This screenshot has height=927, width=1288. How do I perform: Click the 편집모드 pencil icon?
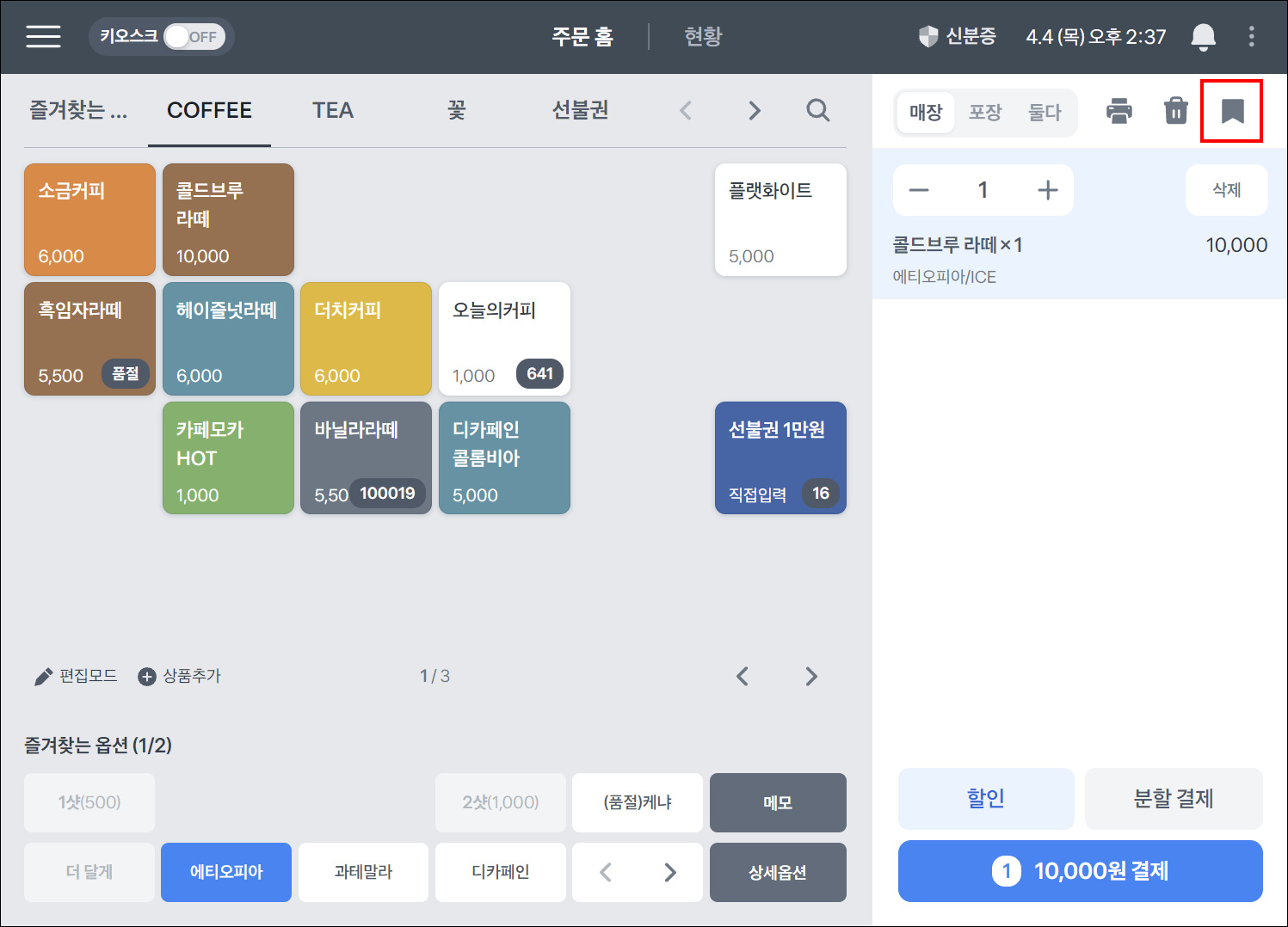point(43,677)
